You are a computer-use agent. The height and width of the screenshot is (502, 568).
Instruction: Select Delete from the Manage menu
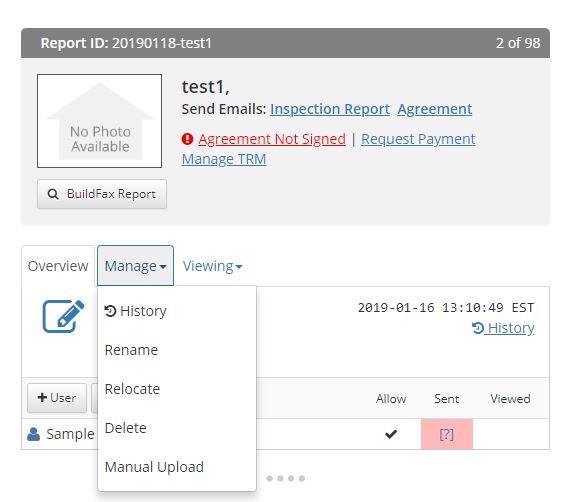coord(126,428)
